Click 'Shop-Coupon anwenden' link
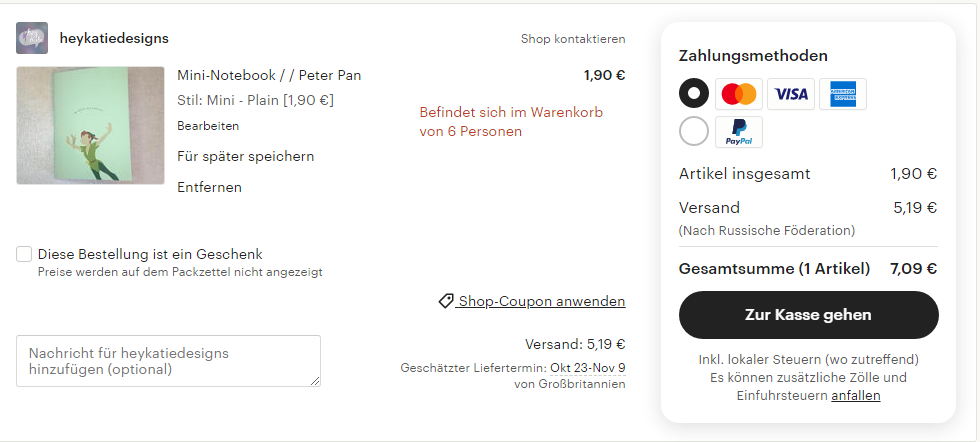The width and height of the screenshot is (980, 442). click(x=541, y=301)
